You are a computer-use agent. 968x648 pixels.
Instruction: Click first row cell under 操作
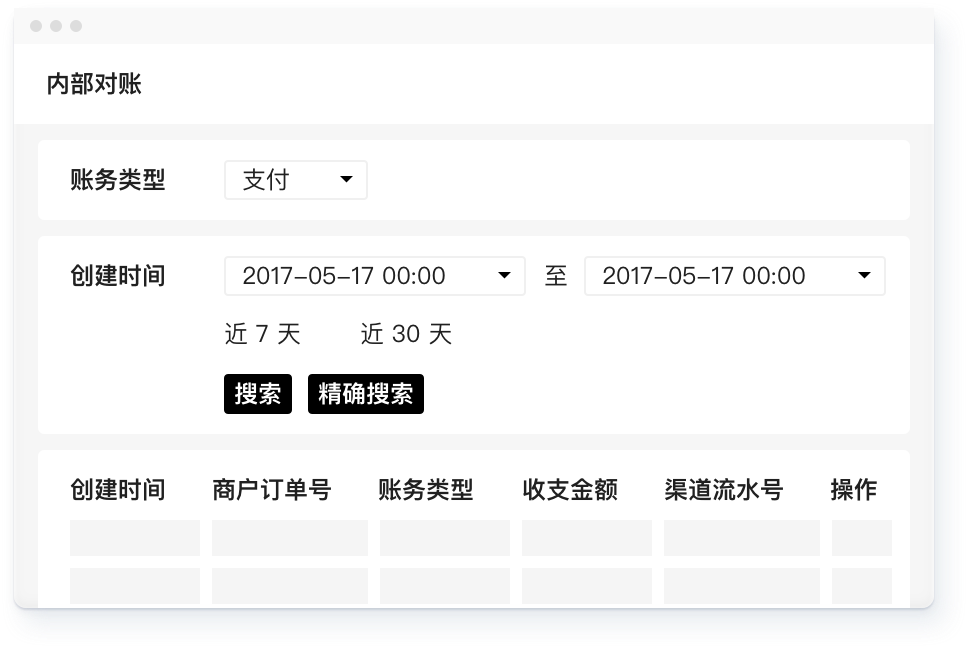pos(861,538)
